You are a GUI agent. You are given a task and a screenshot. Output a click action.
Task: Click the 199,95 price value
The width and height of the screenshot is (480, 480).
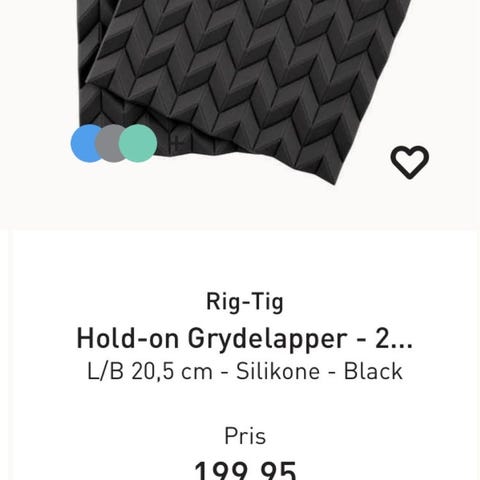(x=245, y=471)
